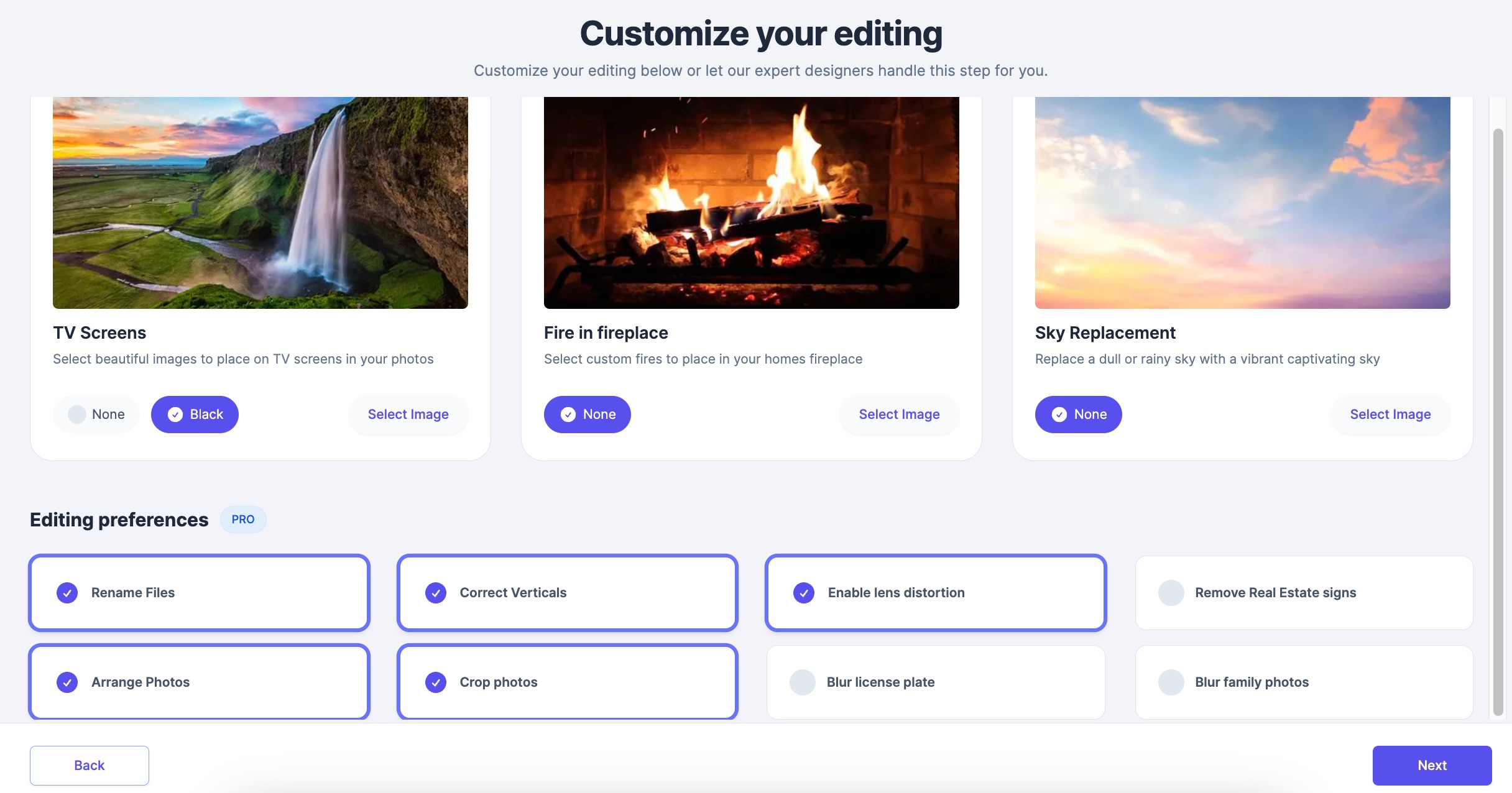Click the checkmark icon in Rename Files
Image resolution: width=1512 pixels, height=793 pixels.
point(67,593)
